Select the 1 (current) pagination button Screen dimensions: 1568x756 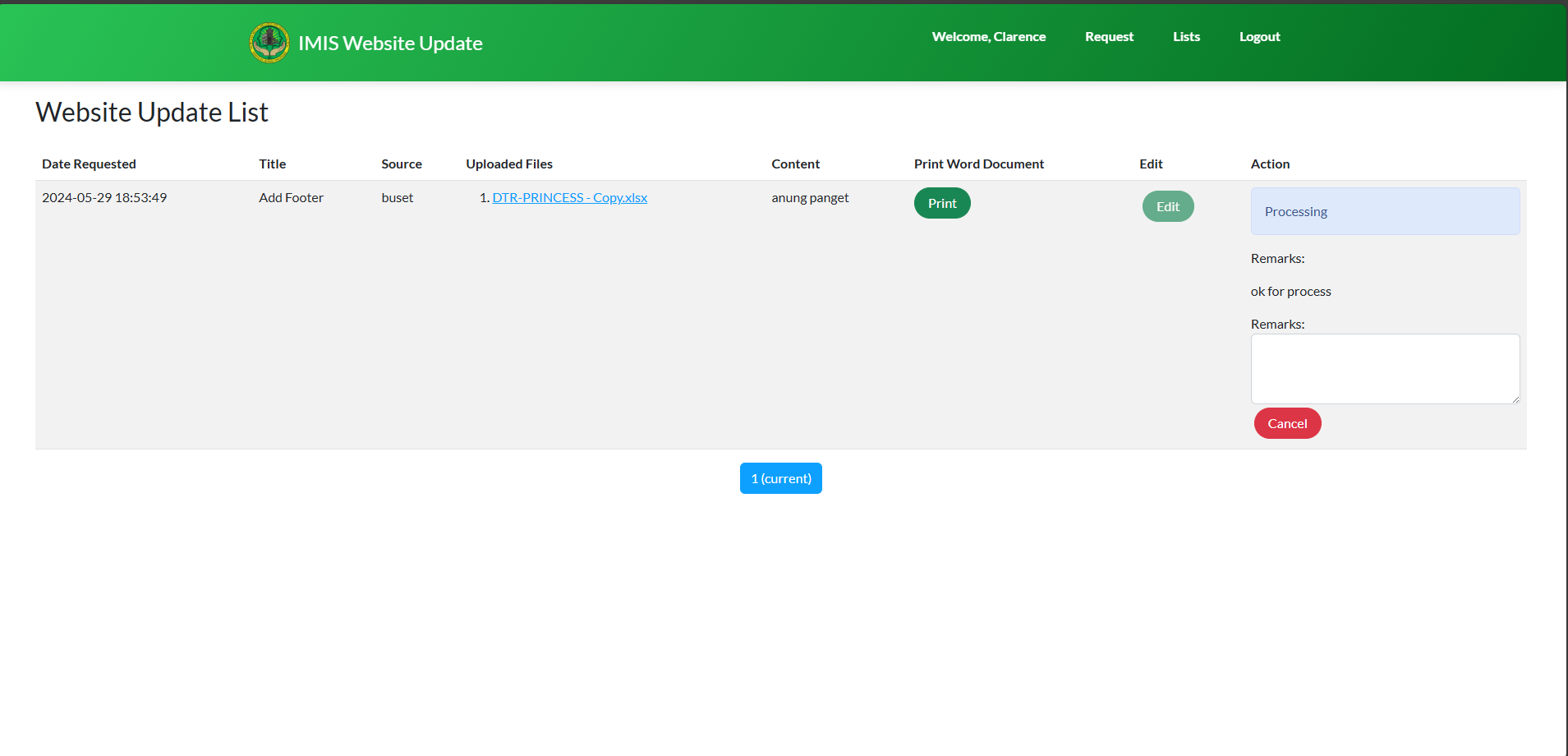(x=780, y=478)
